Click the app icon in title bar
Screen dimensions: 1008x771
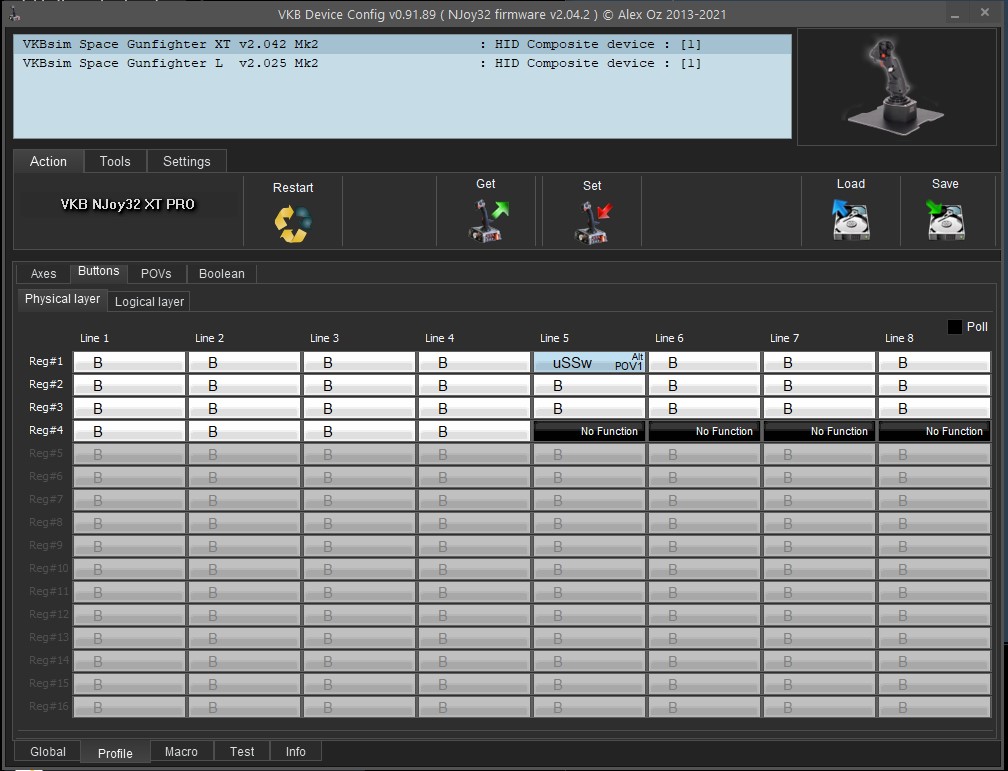tap(14, 14)
